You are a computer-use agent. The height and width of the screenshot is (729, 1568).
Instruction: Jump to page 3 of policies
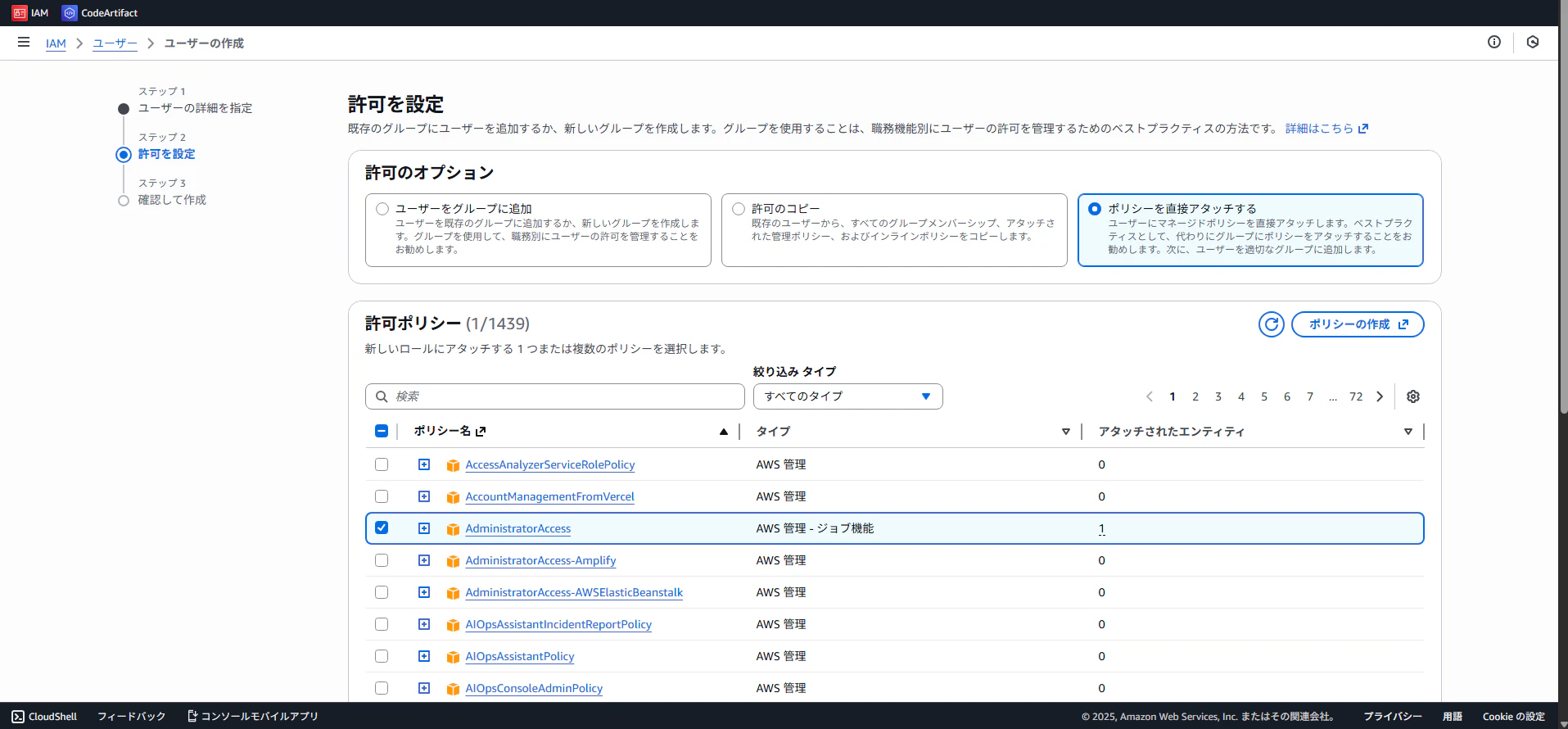coord(1218,396)
